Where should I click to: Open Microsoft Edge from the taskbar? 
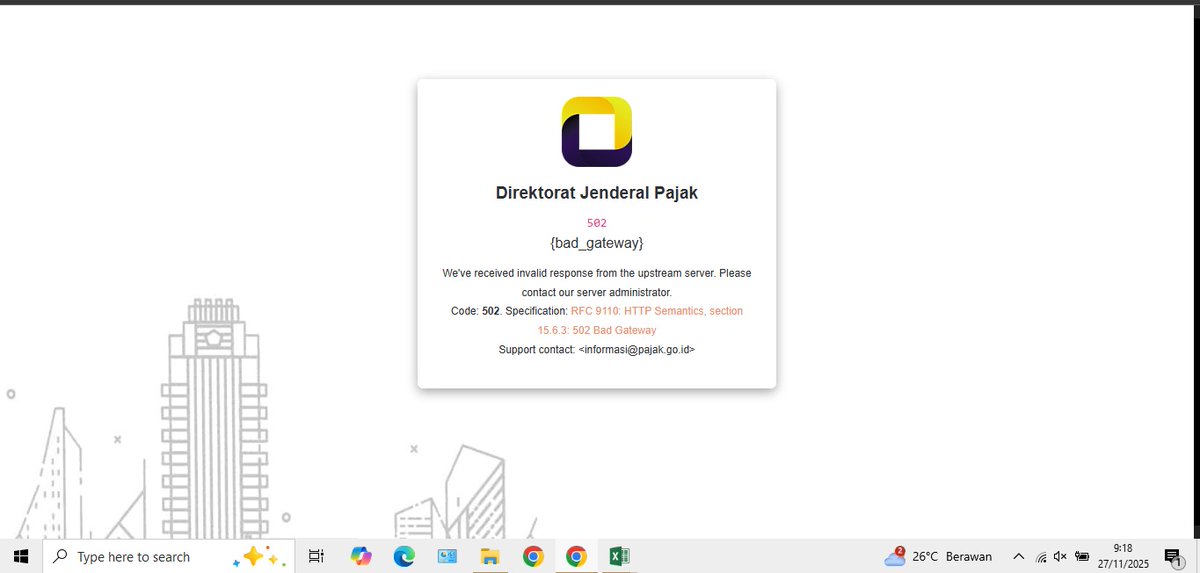coord(404,556)
